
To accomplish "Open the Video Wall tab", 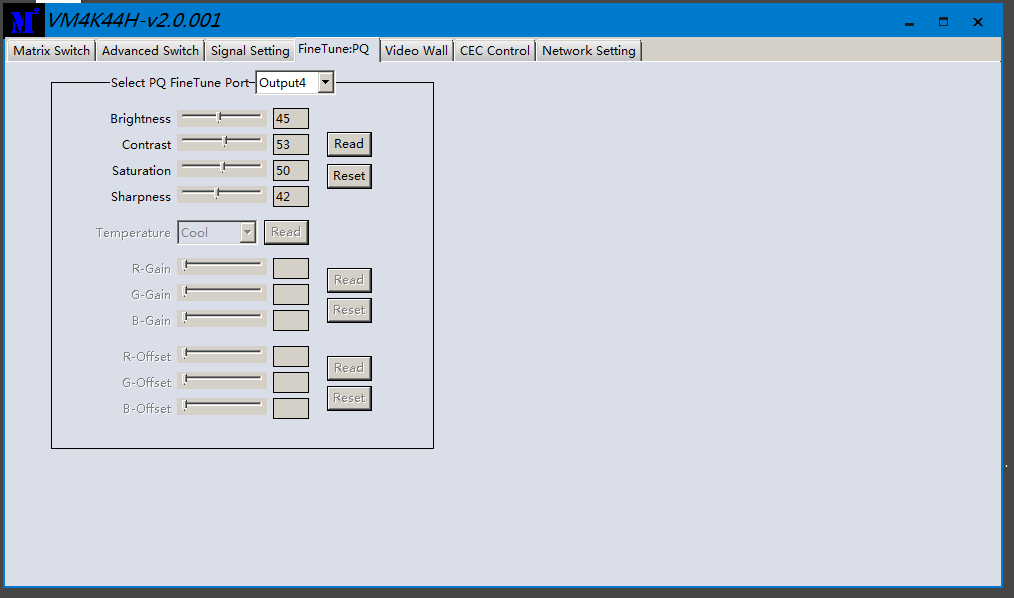I will click(x=416, y=51).
